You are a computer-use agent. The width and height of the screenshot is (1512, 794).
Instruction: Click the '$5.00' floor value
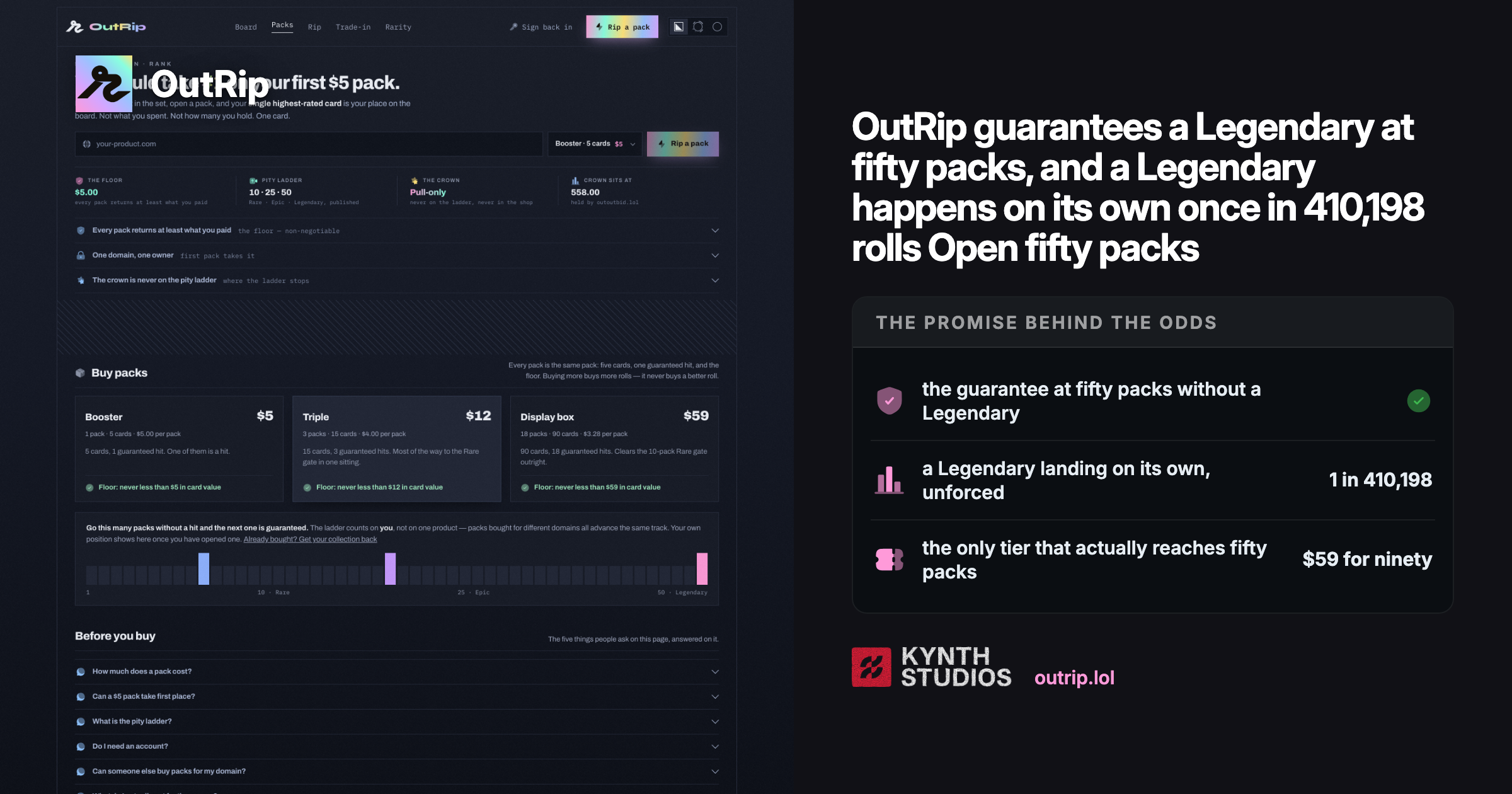tap(86, 192)
